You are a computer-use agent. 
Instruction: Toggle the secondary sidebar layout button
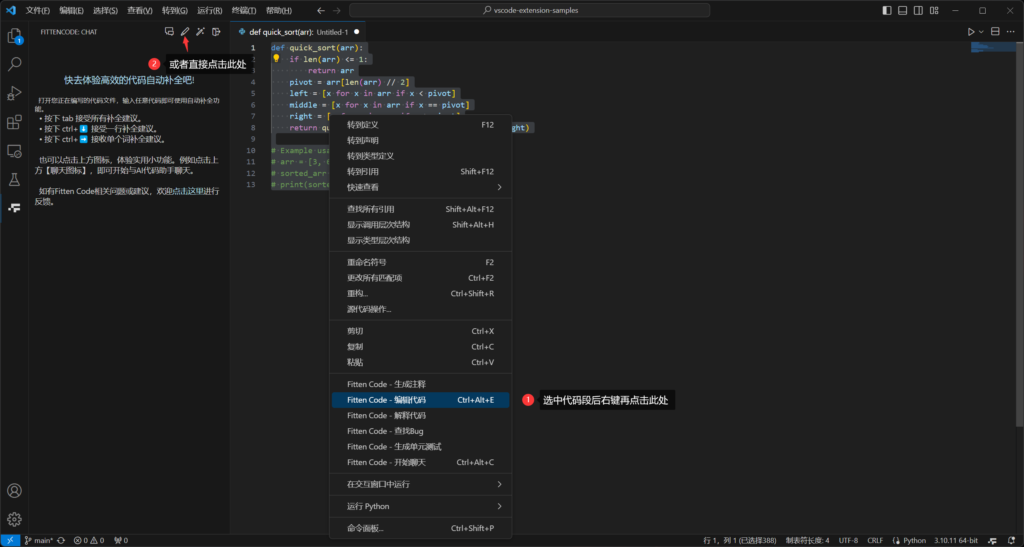tap(918, 10)
